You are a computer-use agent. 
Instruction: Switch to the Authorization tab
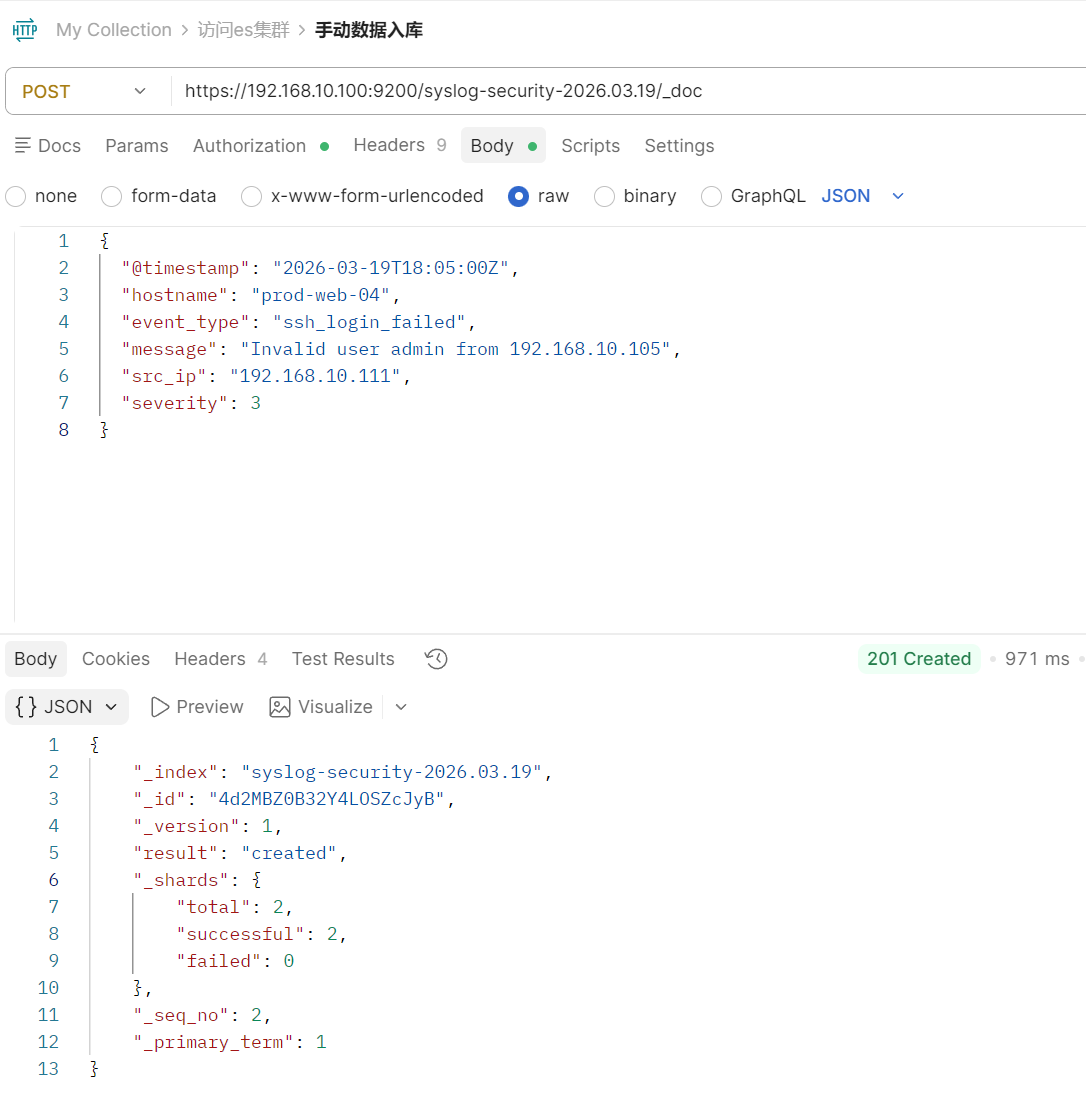coord(249,146)
